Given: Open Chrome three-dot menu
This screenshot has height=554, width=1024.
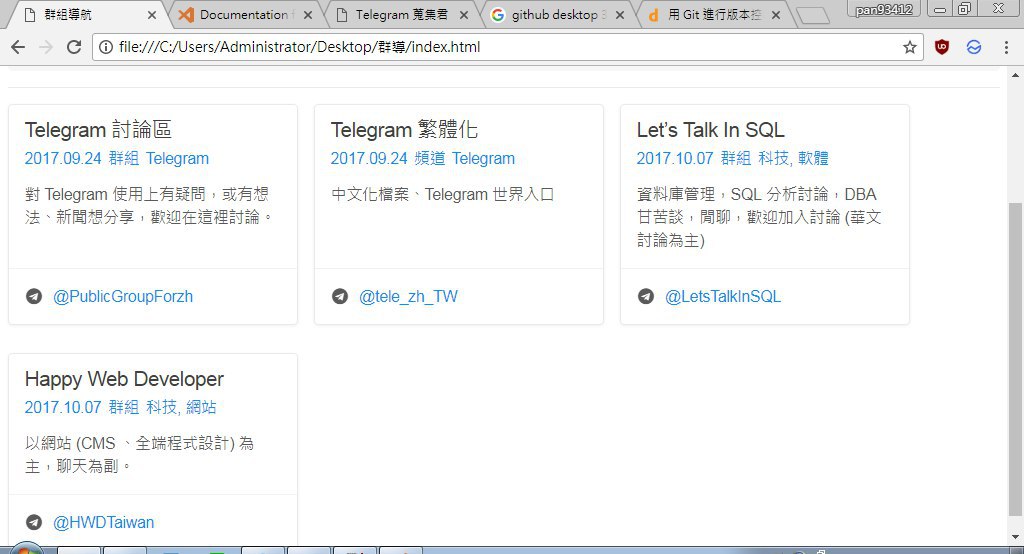Looking at the screenshot, I should click(x=1006, y=47).
